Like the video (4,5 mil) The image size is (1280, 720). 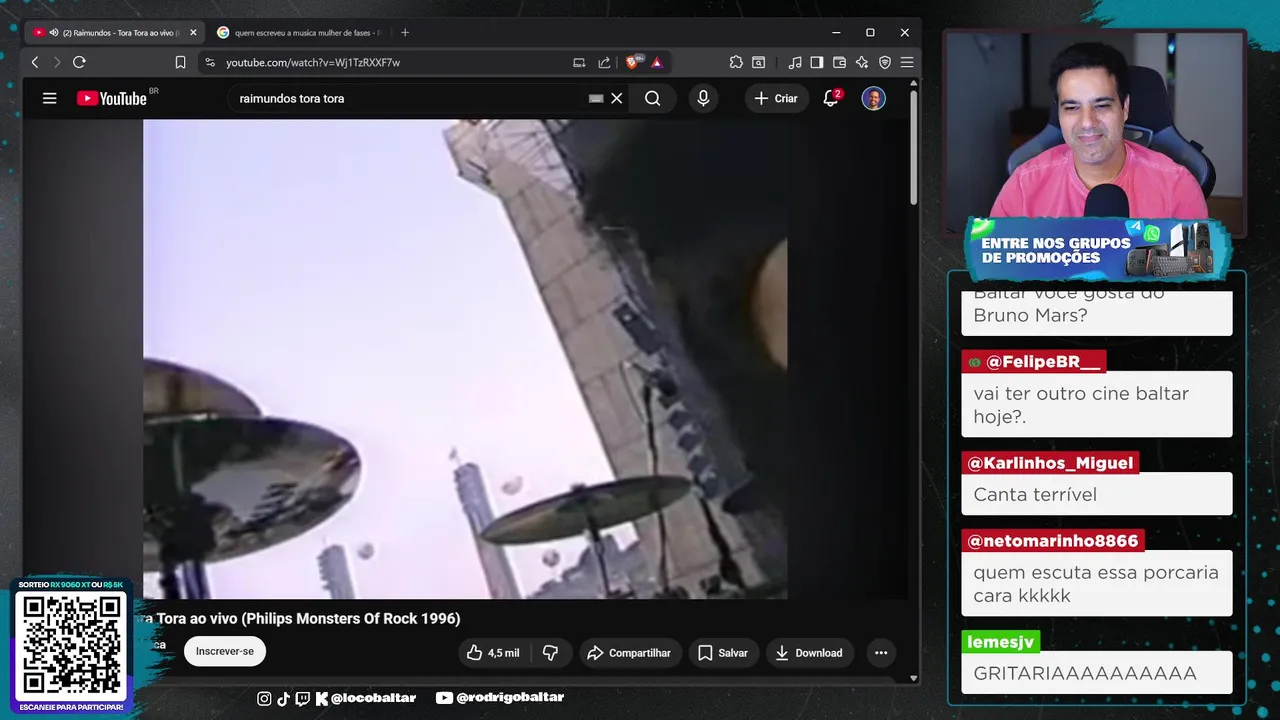point(493,652)
